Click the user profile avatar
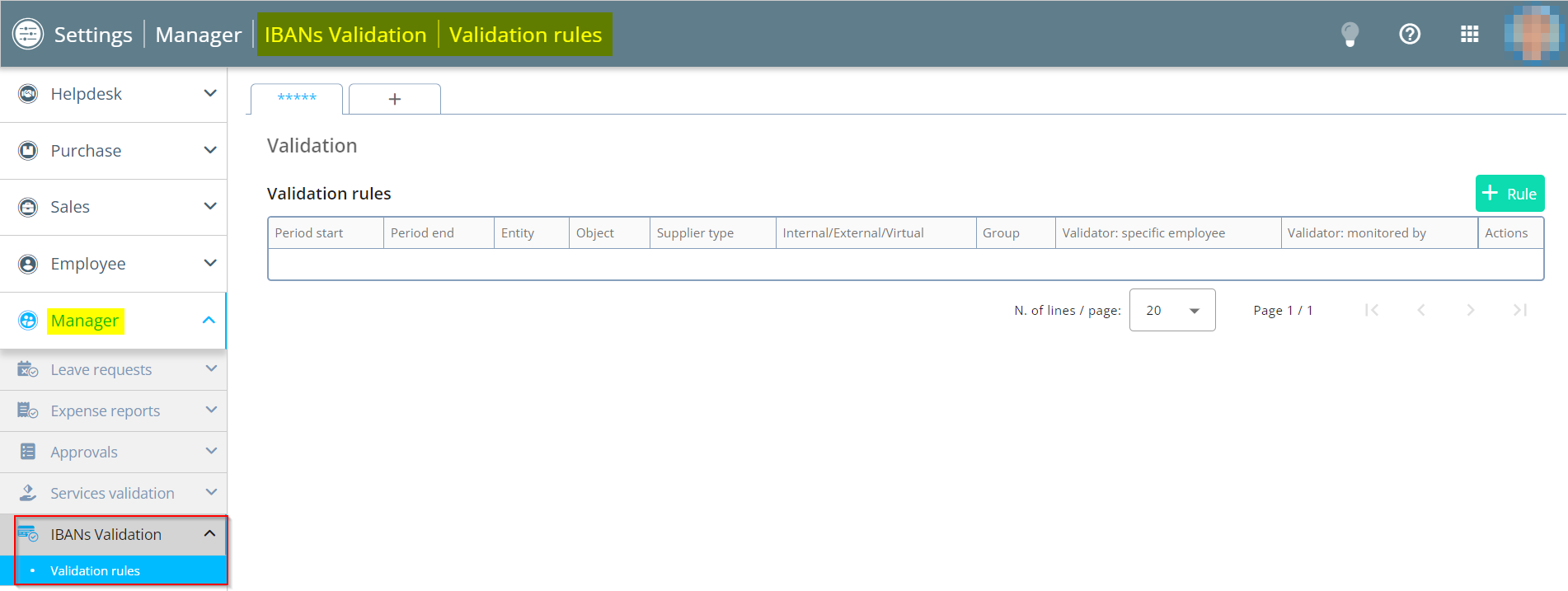 tap(1533, 35)
